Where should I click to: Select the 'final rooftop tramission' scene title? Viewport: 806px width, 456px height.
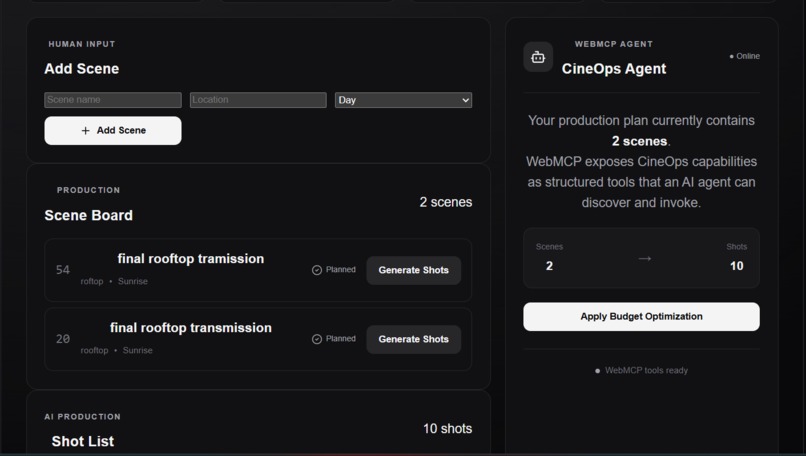[x=191, y=259]
